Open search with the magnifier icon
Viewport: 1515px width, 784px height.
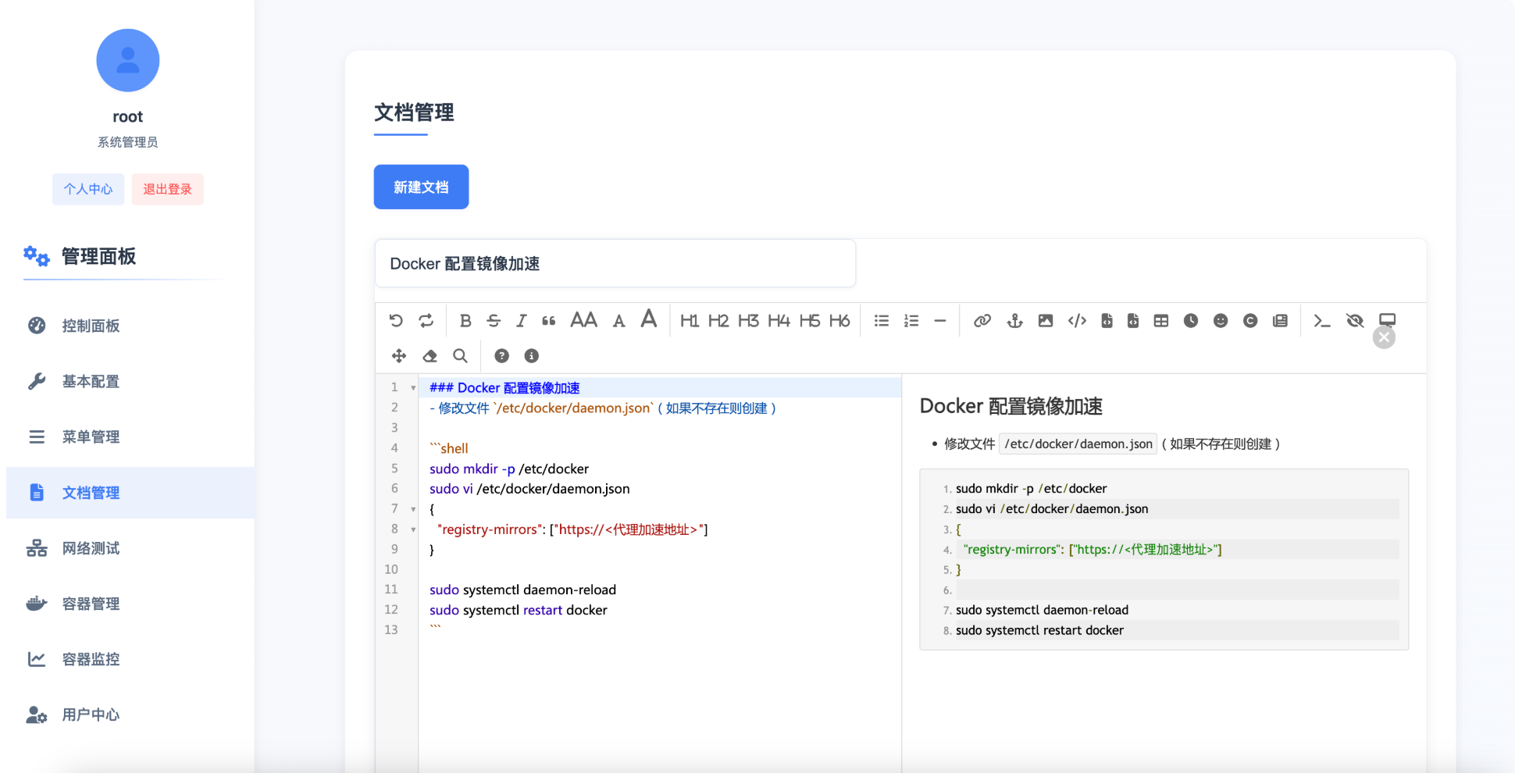[x=461, y=356]
